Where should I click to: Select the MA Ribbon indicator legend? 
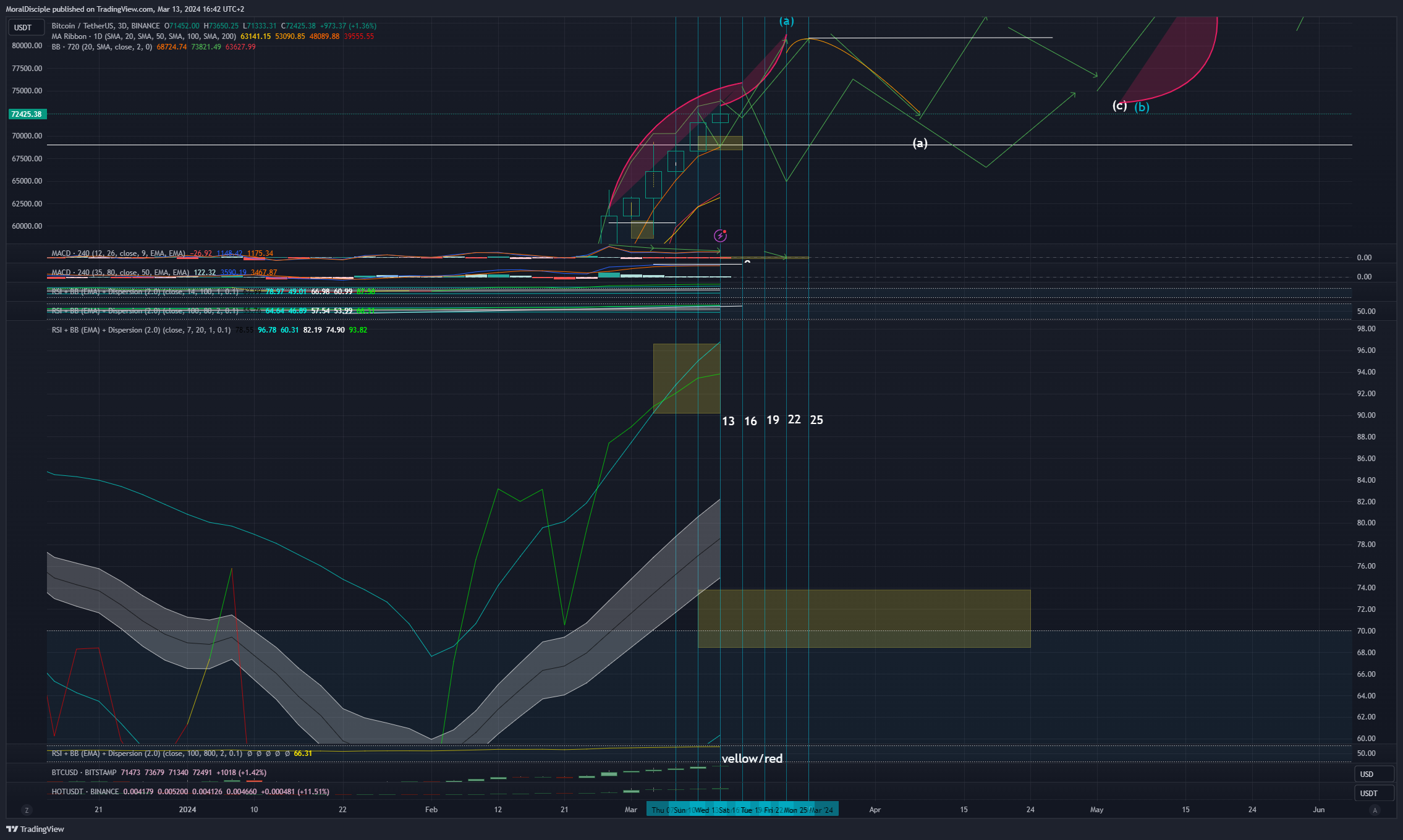143,36
